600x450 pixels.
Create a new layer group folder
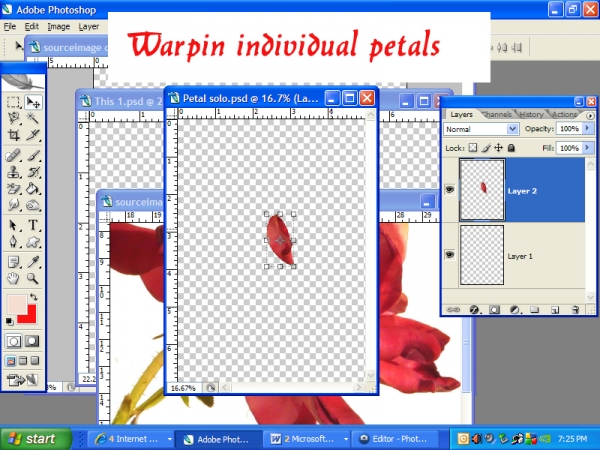pos(535,310)
